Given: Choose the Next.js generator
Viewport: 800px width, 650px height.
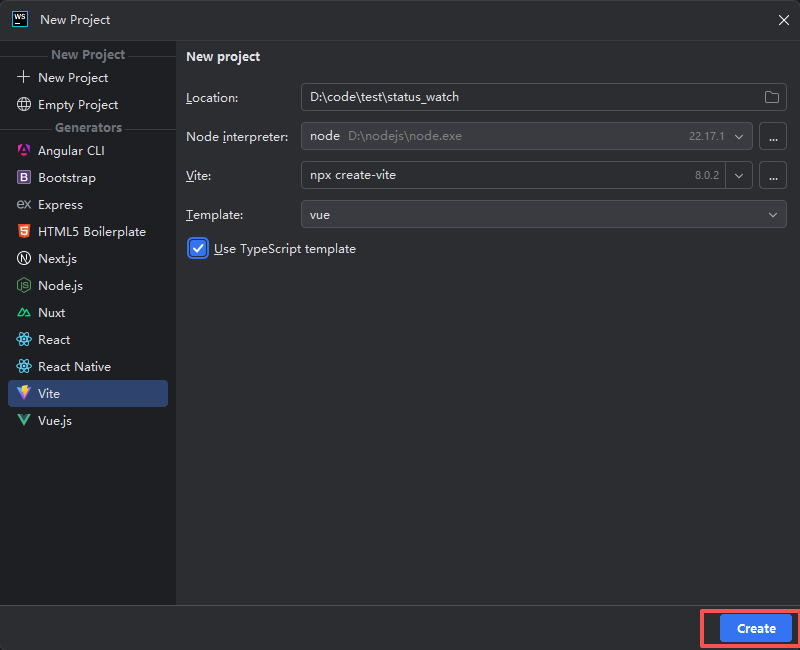Looking at the screenshot, I should point(88,259).
